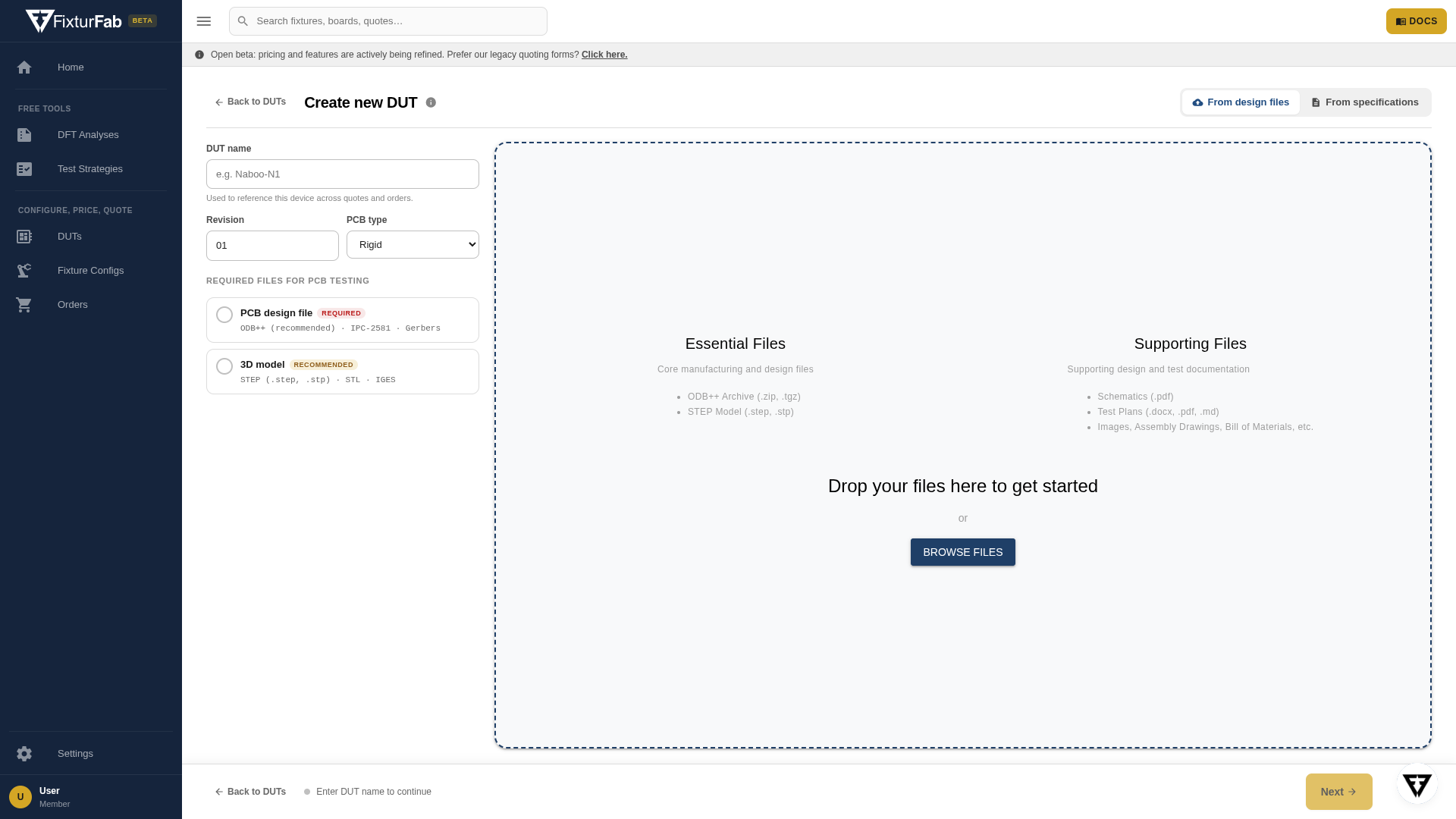
Task: Click the 'Schematics (.pdf)' list item
Action: point(1135,397)
